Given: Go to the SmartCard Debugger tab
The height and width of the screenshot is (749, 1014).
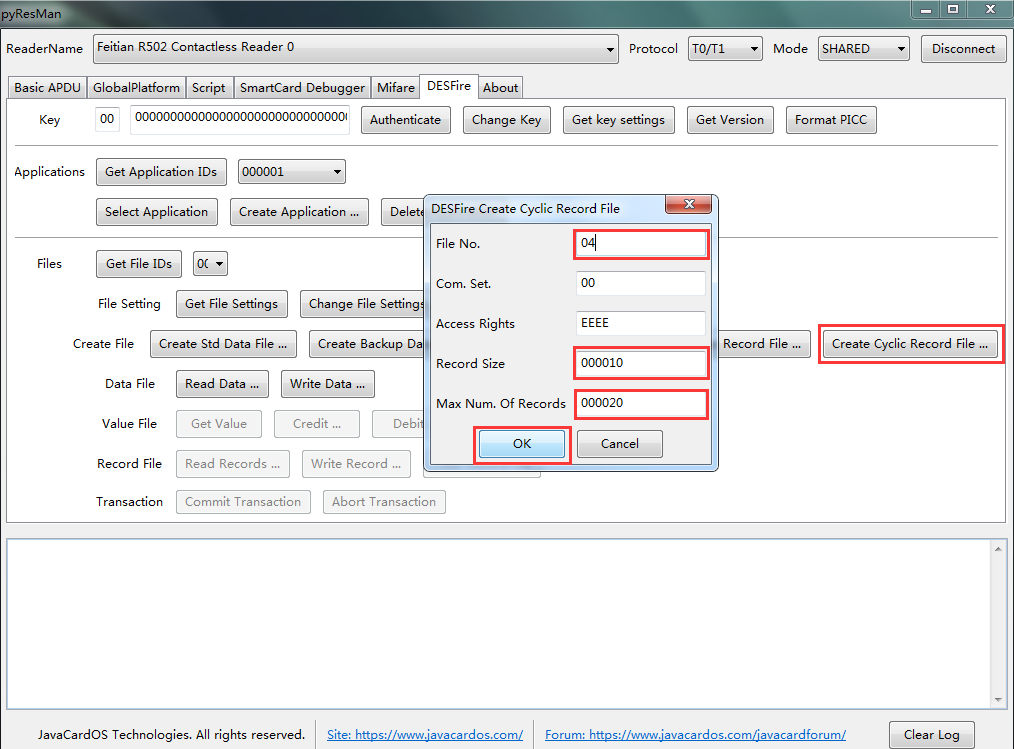Looking at the screenshot, I should click(x=303, y=87).
